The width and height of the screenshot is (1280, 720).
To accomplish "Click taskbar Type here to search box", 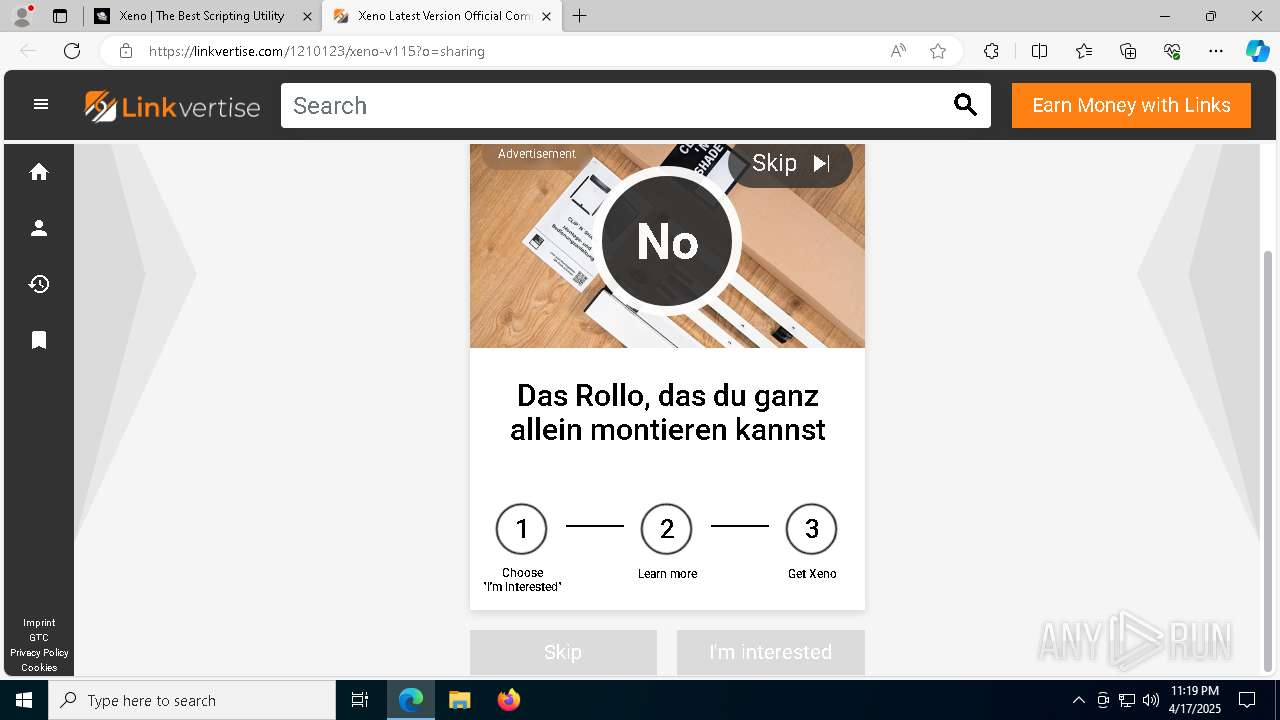I will pyautogui.click(x=192, y=700).
